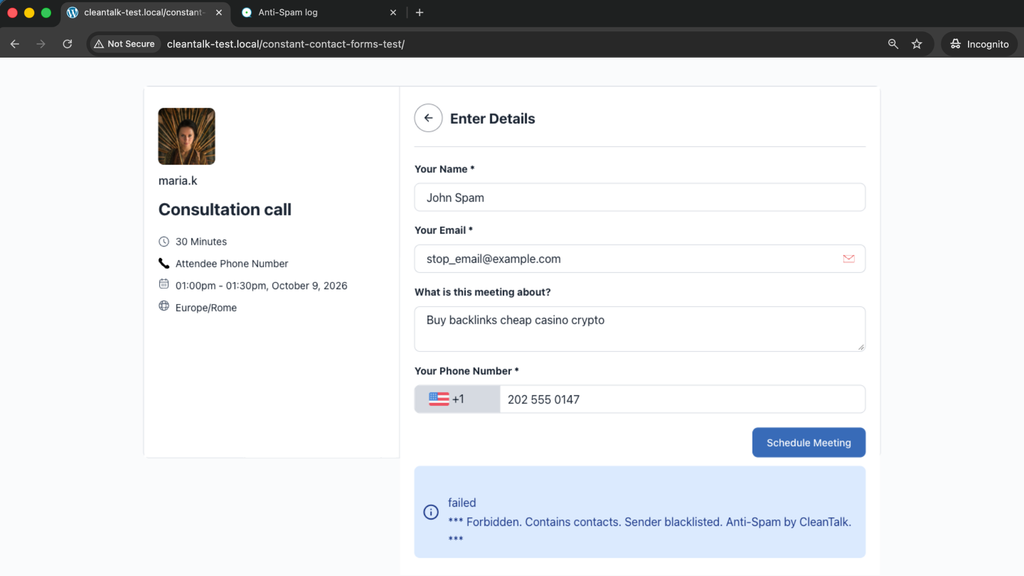Click the macOS yellow minimize window button
This screenshot has width=1024, height=576.
coord(29,12)
